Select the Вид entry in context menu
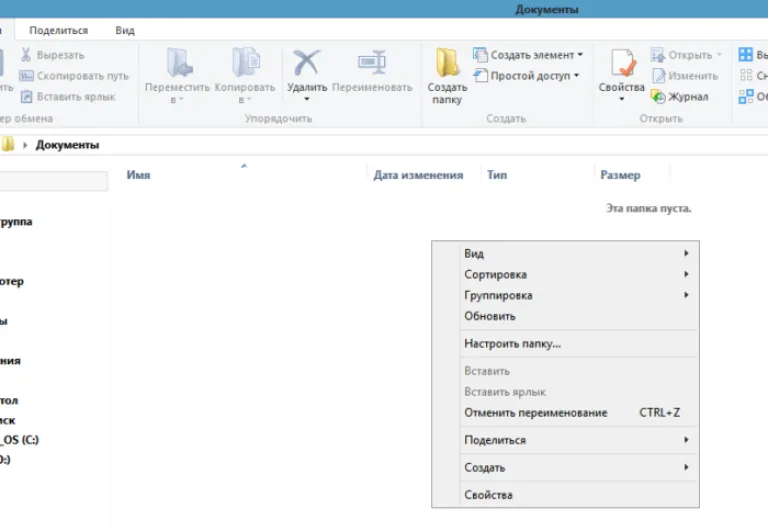This screenshot has height=531, width=768. pos(565,253)
